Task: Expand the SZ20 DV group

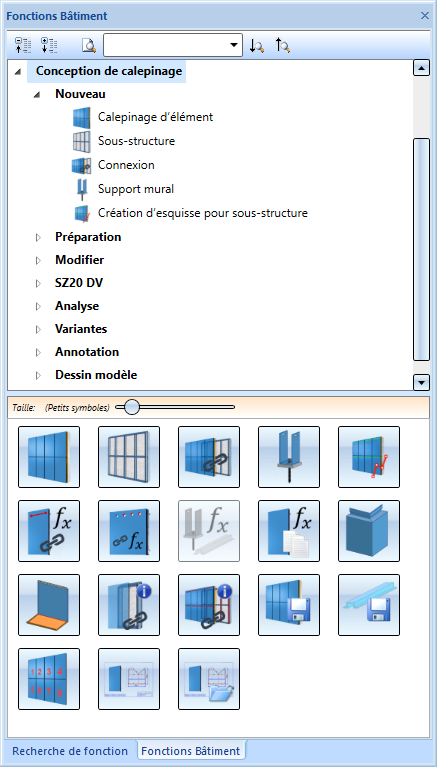Action: (39, 283)
